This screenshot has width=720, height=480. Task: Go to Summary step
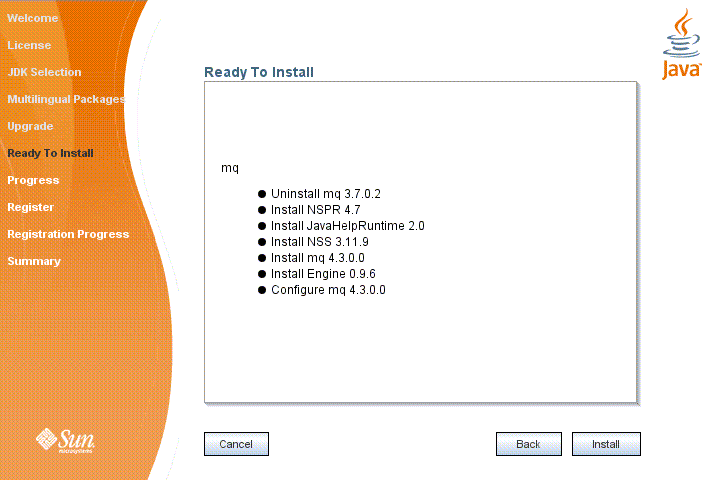[34, 261]
